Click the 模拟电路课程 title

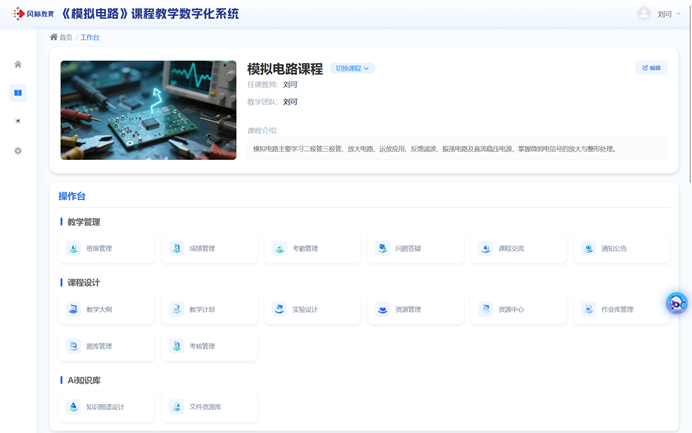pyautogui.click(x=285, y=69)
